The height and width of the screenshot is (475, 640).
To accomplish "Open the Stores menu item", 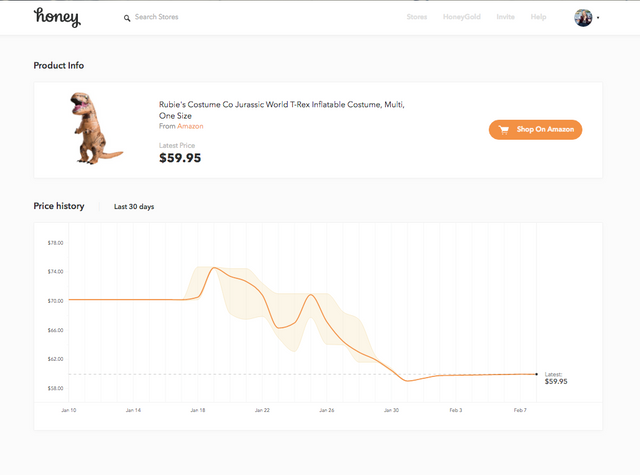I will (418, 18).
